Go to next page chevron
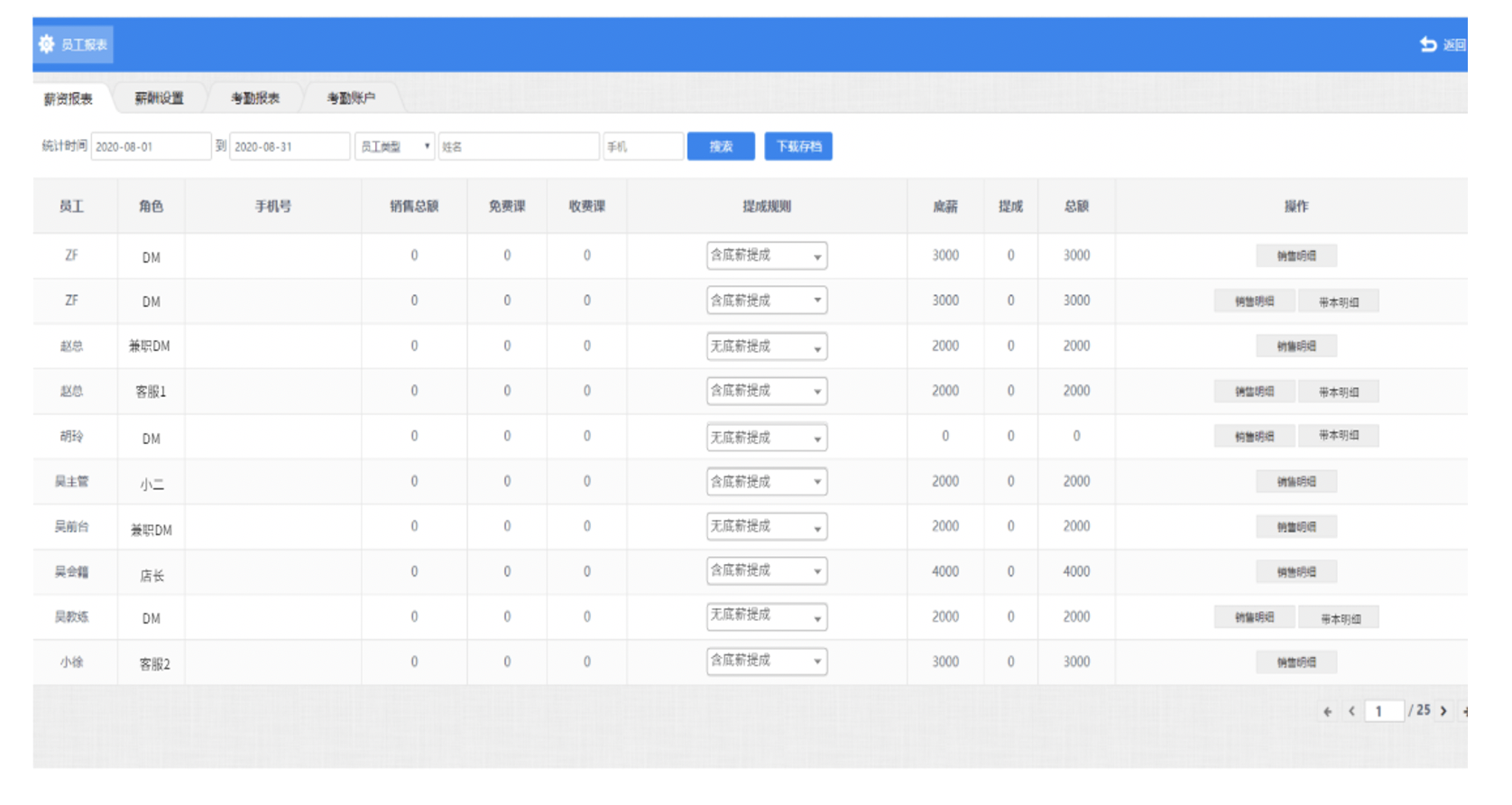This screenshot has width=1512, height=805. (1443, 711)
